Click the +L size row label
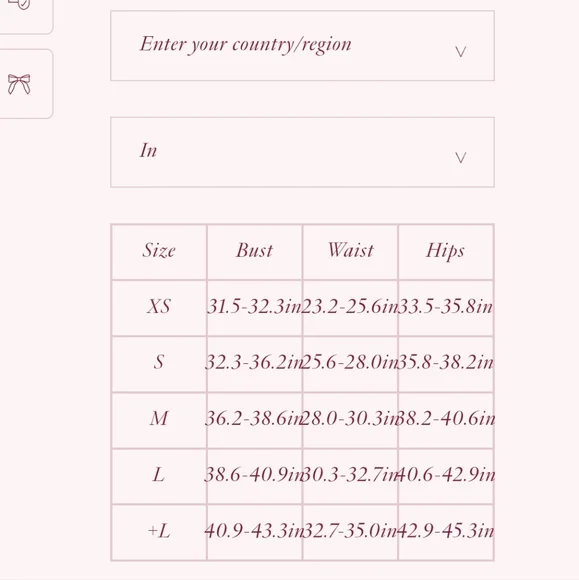This screenshot has height=580, width=579. [x=159, y=531]
